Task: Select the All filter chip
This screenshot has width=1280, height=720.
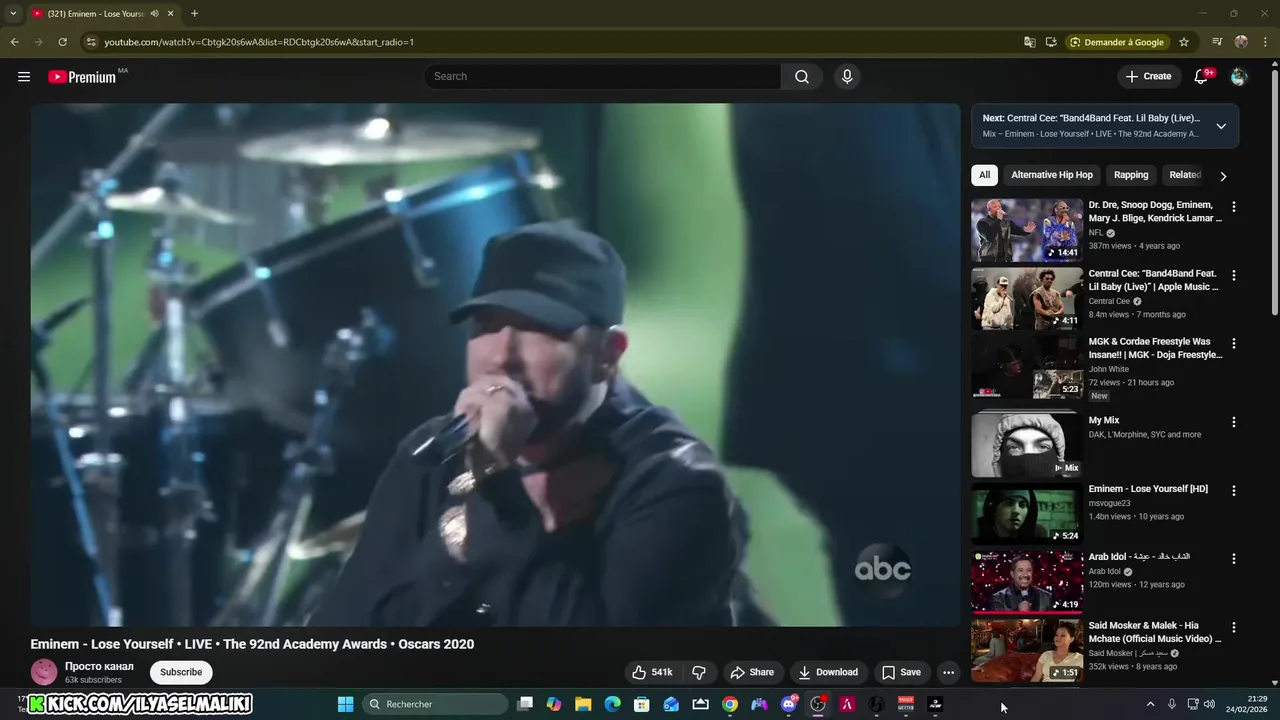Action: pos(984,175)
